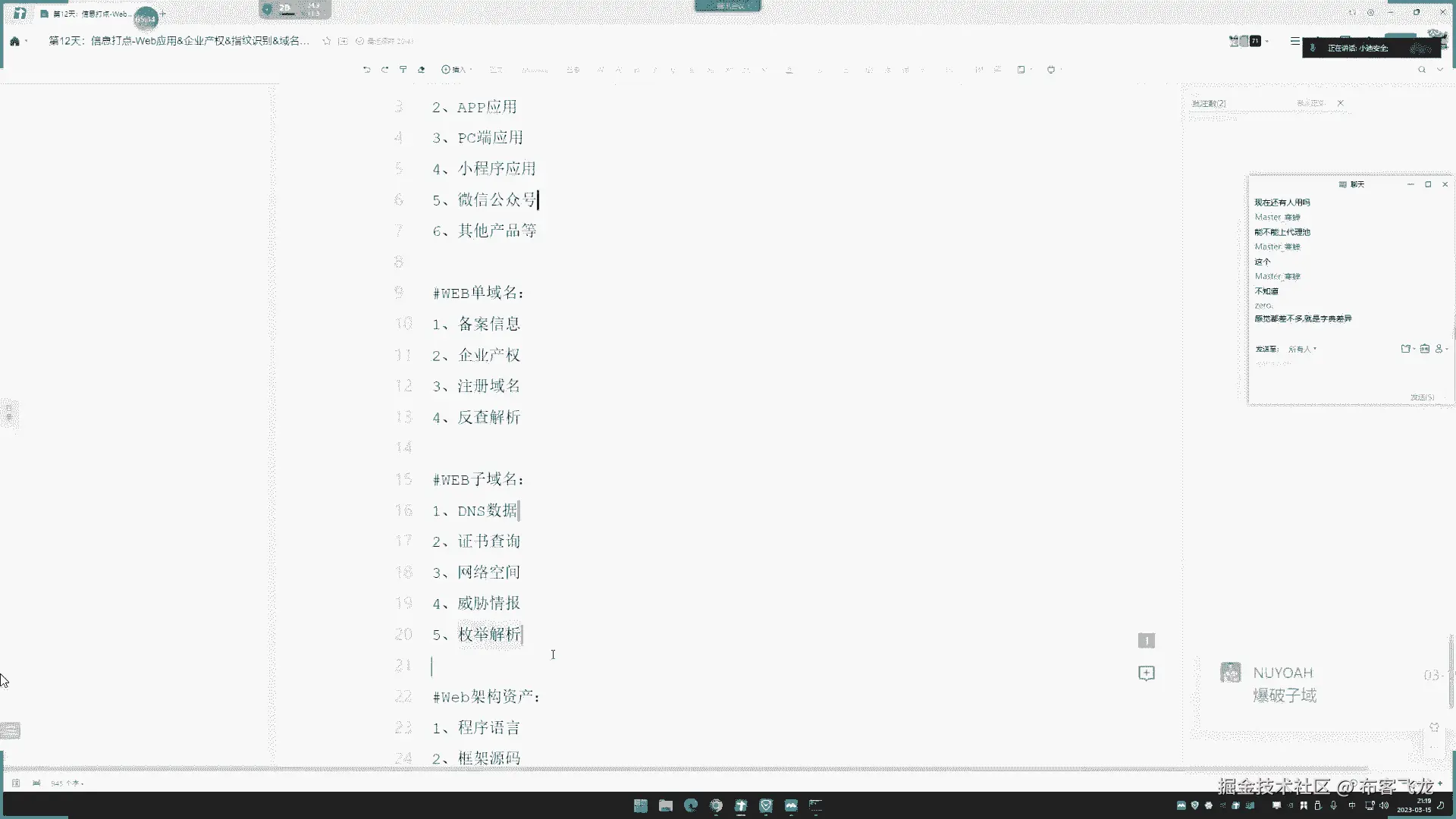Open the 插入 insert dropdown
This screenshot has width=1456, height=819.
pos(456,69)
